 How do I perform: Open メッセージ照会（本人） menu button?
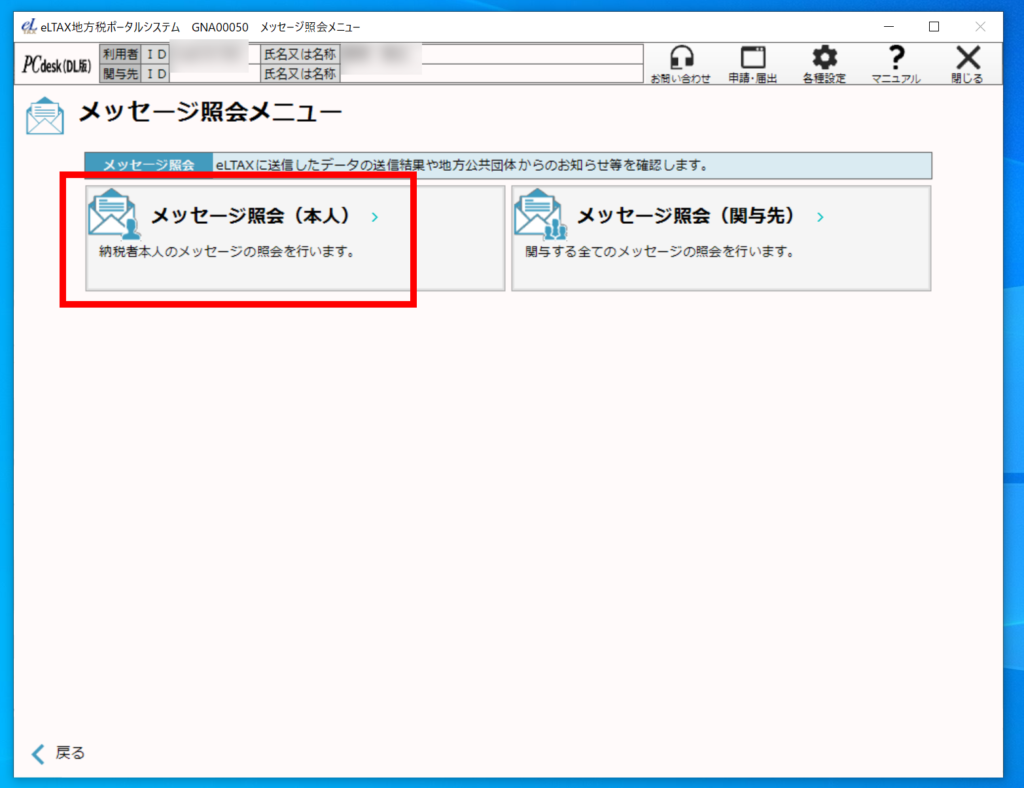295,238
